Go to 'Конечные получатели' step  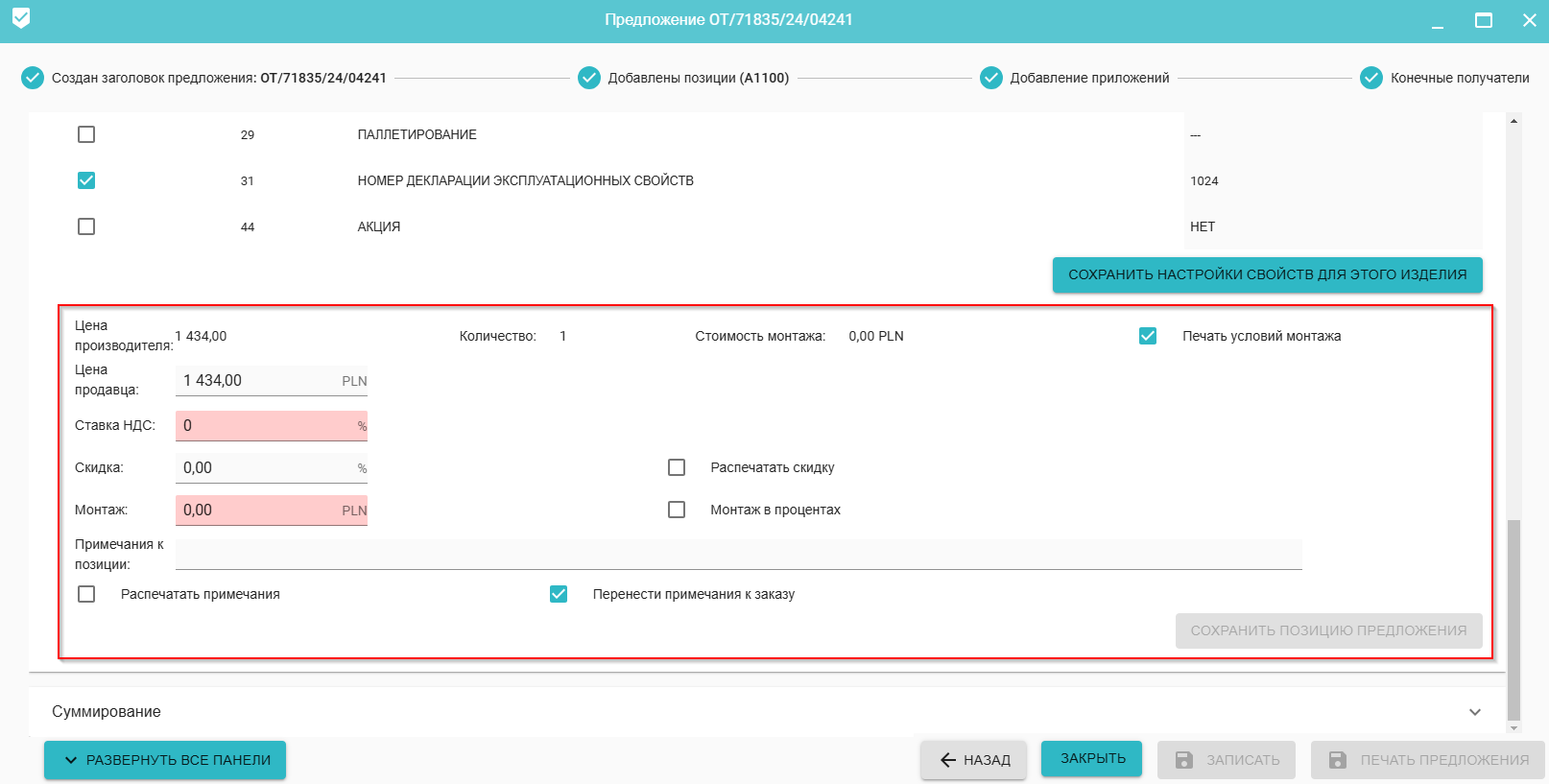point(1460,78)
